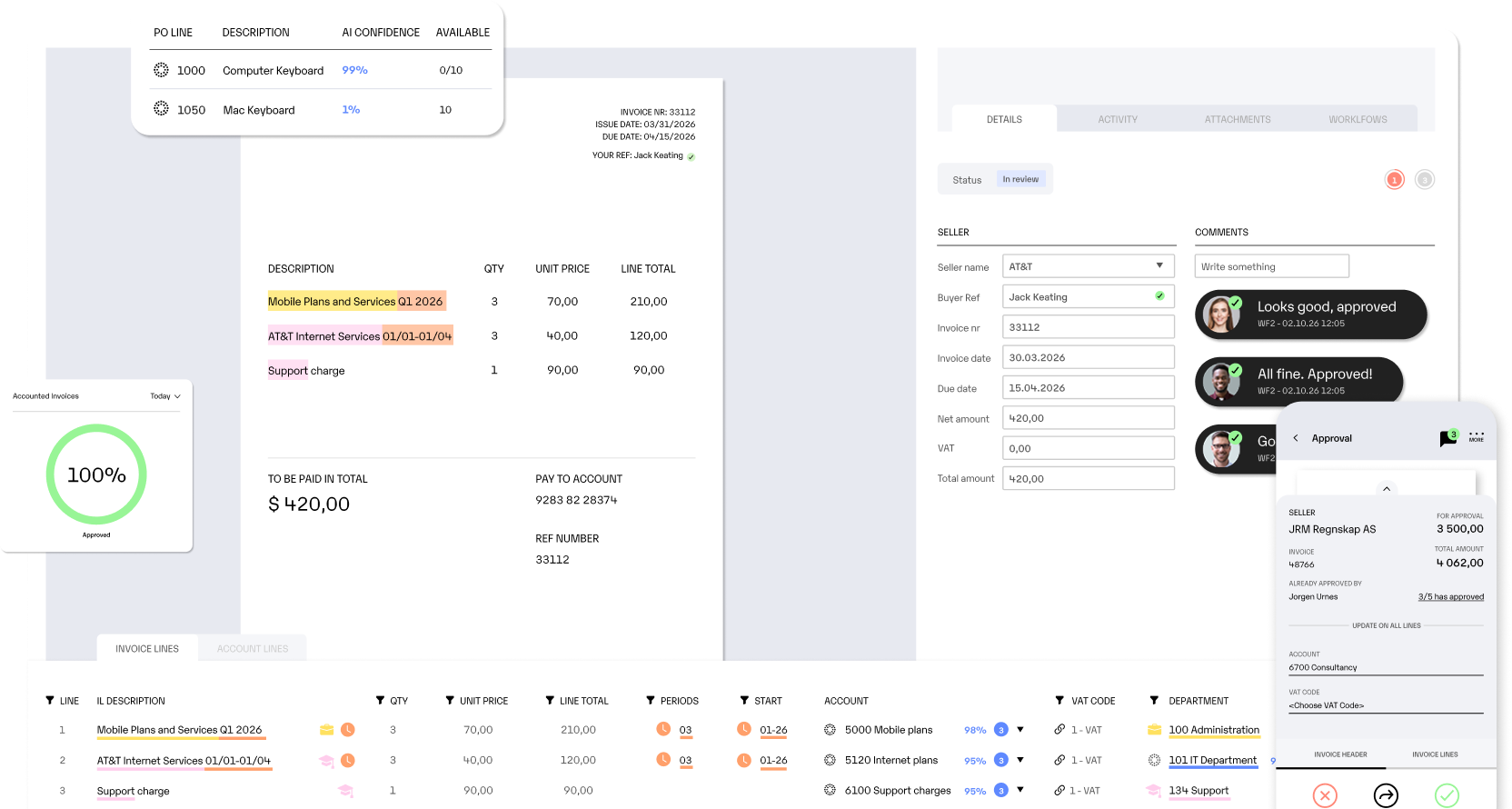Select INVOICE LINES tab in Approval panel
This screenshot has height=809, width=1512.
1435,754
